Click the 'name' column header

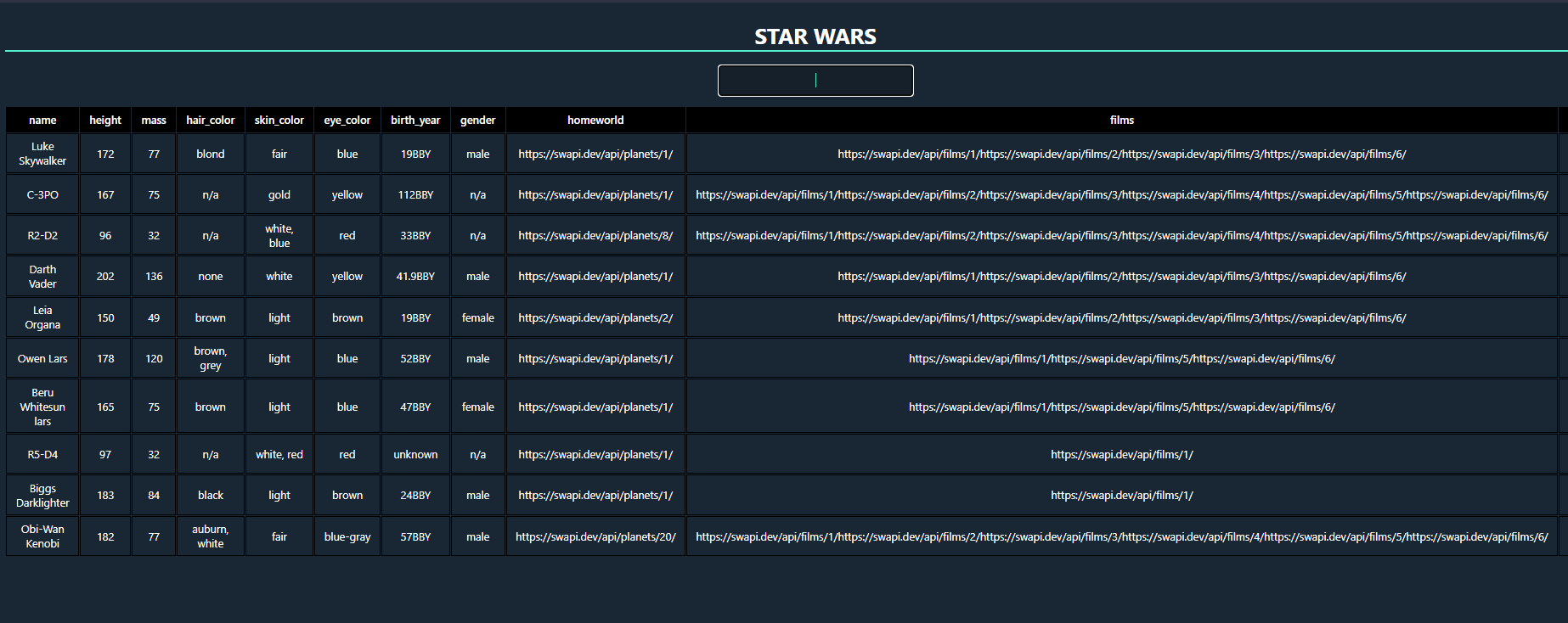point(42,120)
